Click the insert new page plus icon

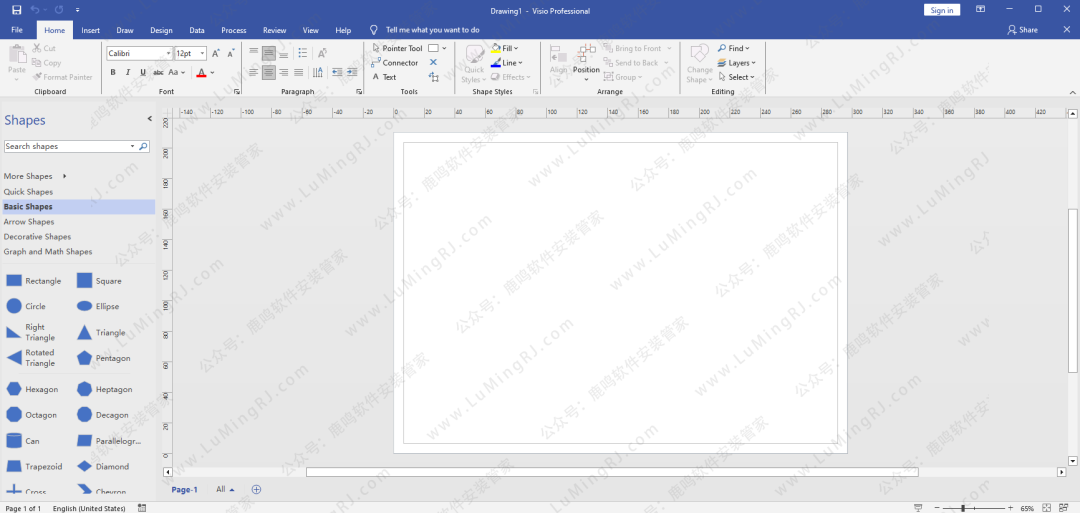tap(256, 489)
